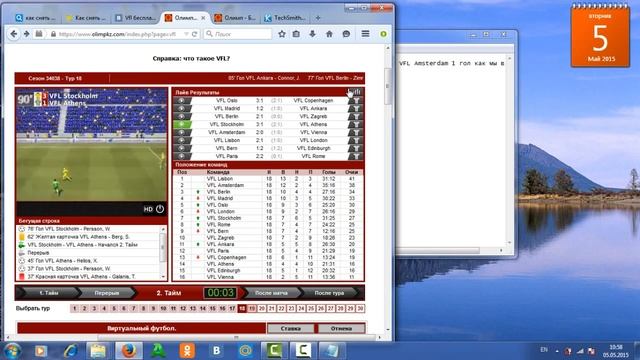This screenshot has width=640, height=360.
Task: Close the active 'Олимп' tab
Action: (x=203, y=18)
